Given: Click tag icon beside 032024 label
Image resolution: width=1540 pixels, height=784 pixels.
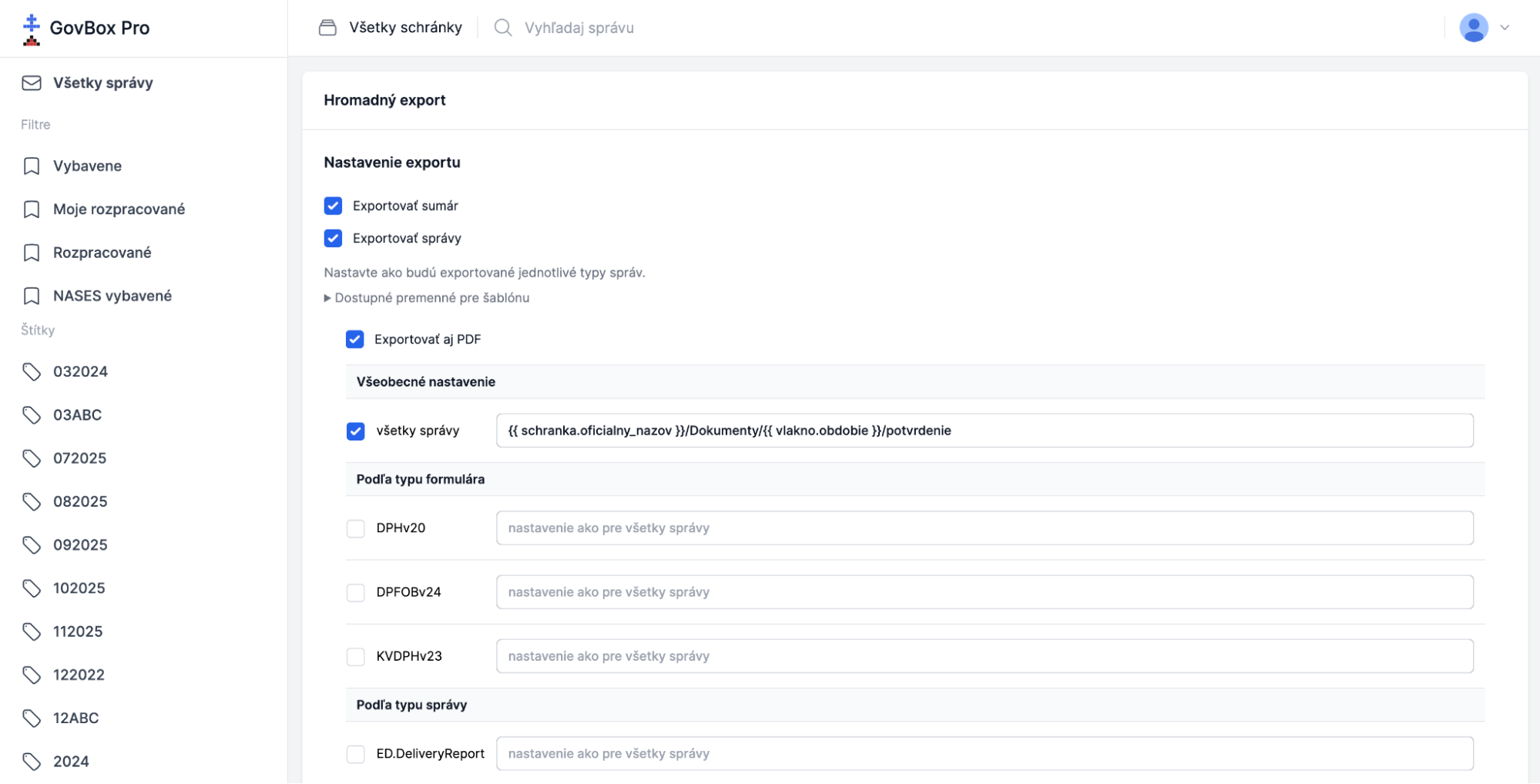Looking at the screenshot, I should tap(32, 372).
